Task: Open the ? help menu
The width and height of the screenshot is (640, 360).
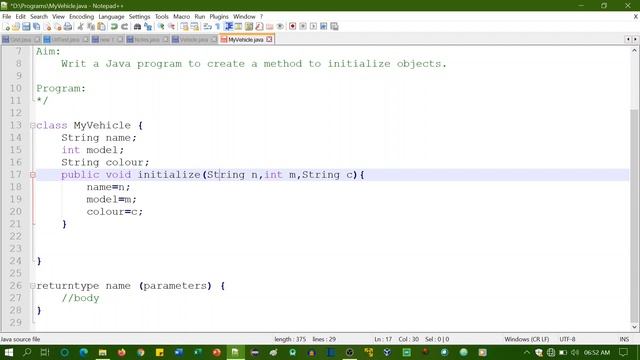Action: pyautogui.click(x=261, y=17)
